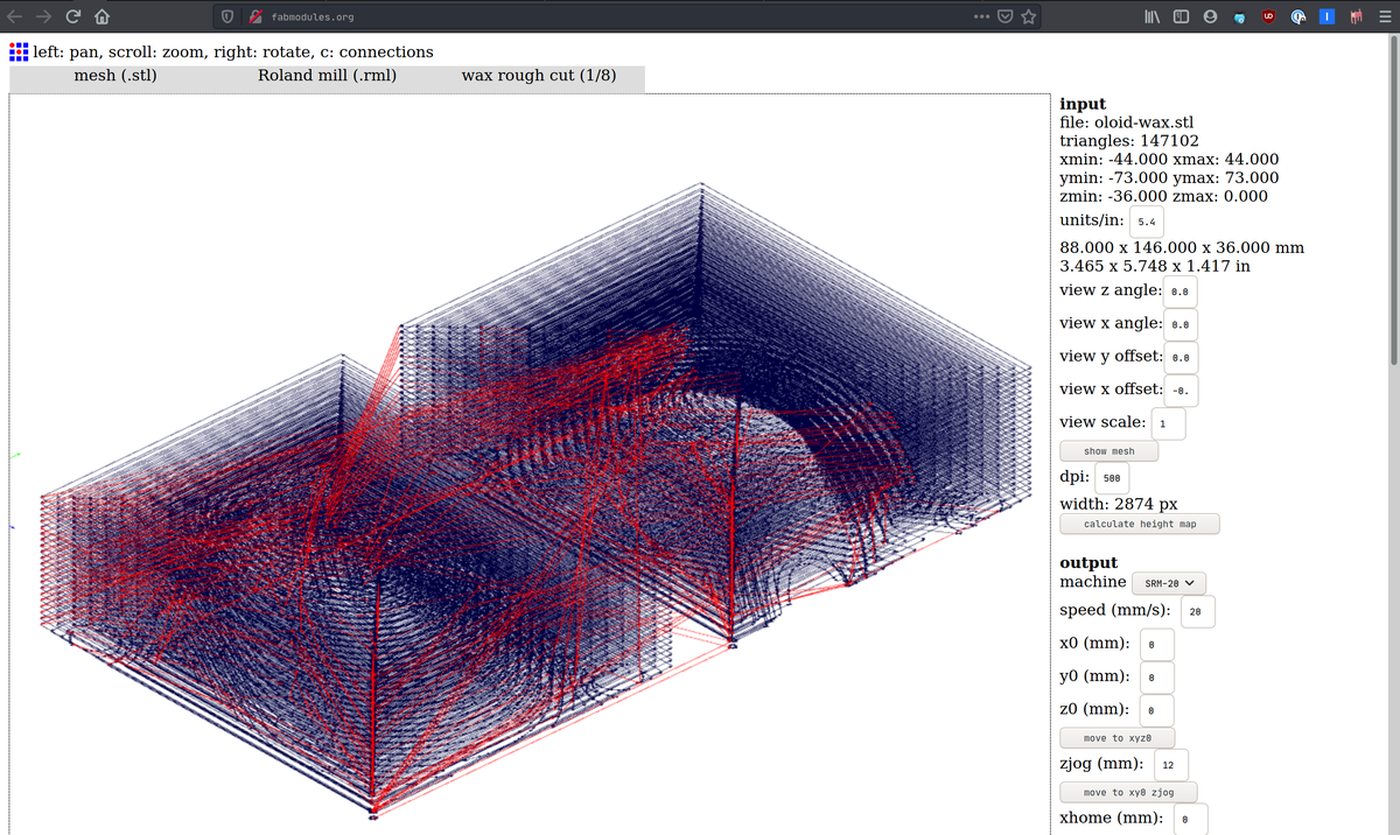Click the insecure connection lock icon

[256, 17]
